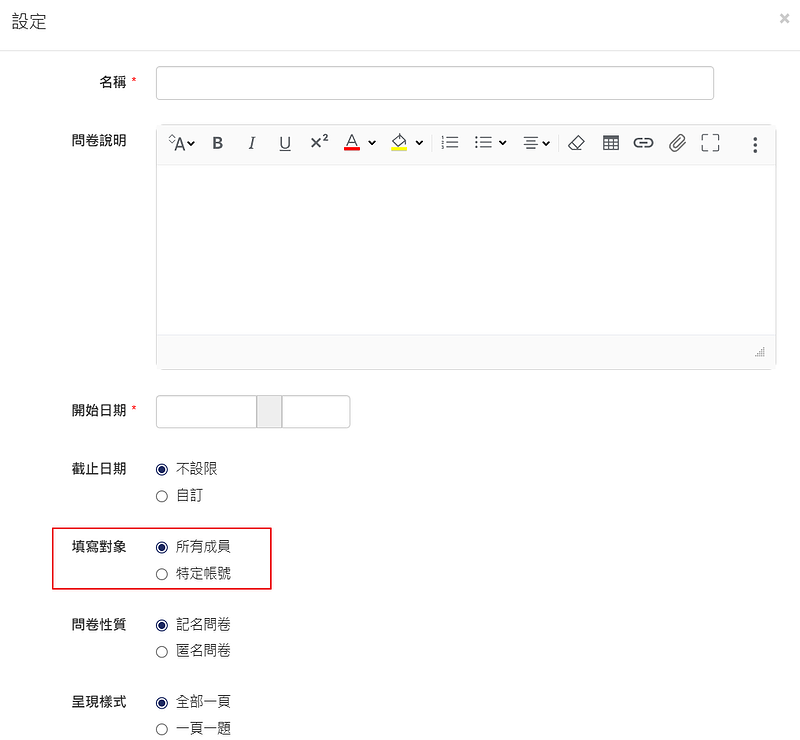Toggle bold formatting in the editor toolbar

point(217,143)
